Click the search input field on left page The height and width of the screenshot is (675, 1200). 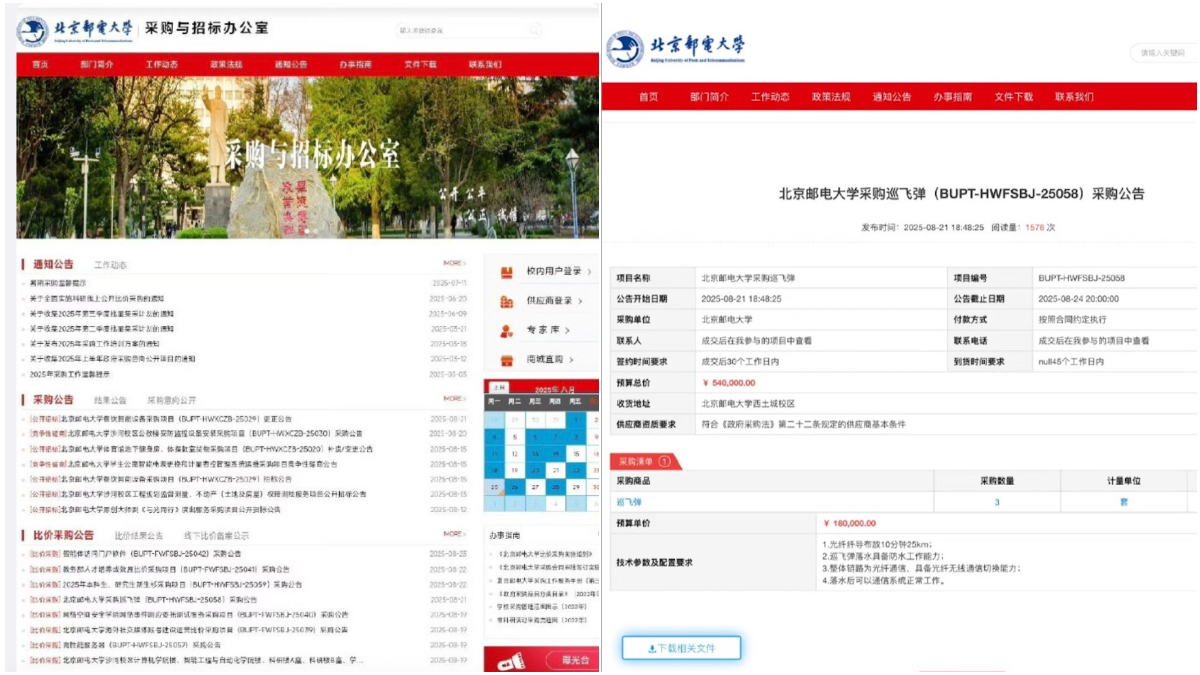click(460, 30)
